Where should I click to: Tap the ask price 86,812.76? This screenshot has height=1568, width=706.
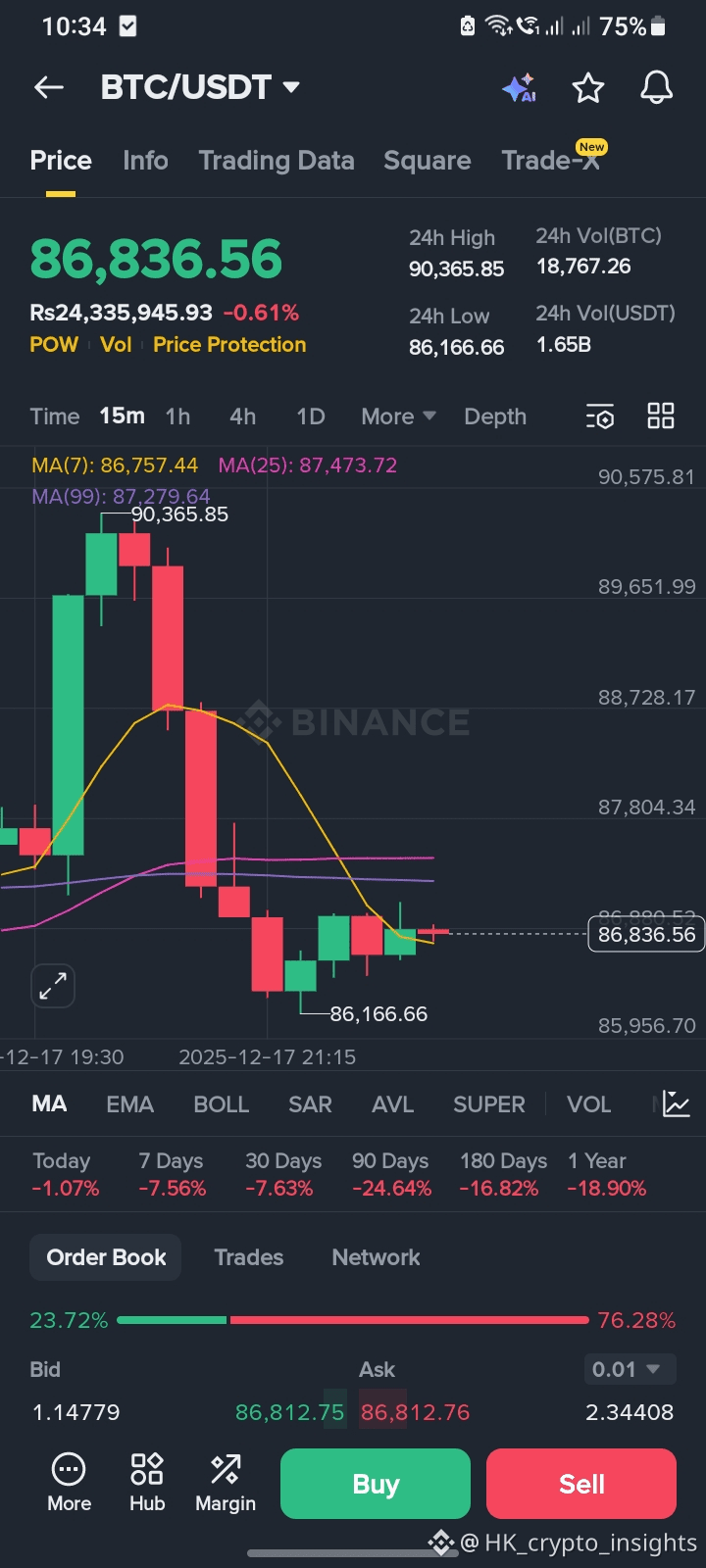pos(415,1412)
